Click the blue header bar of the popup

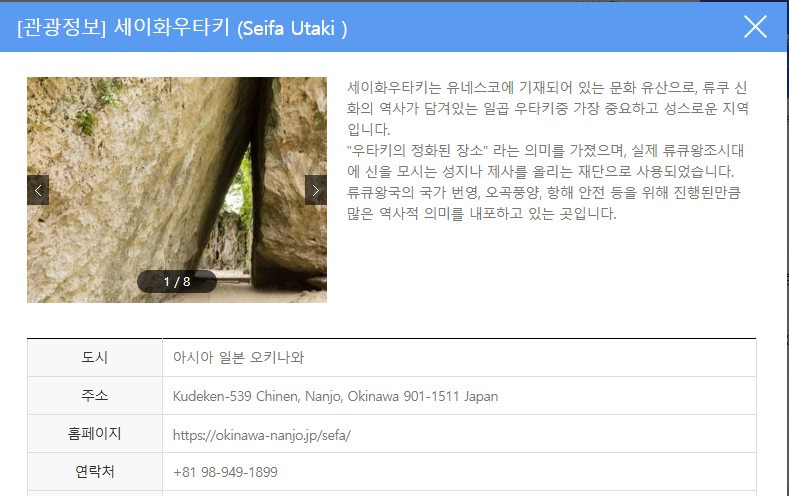pyautogui.click(x=392, y=27)
